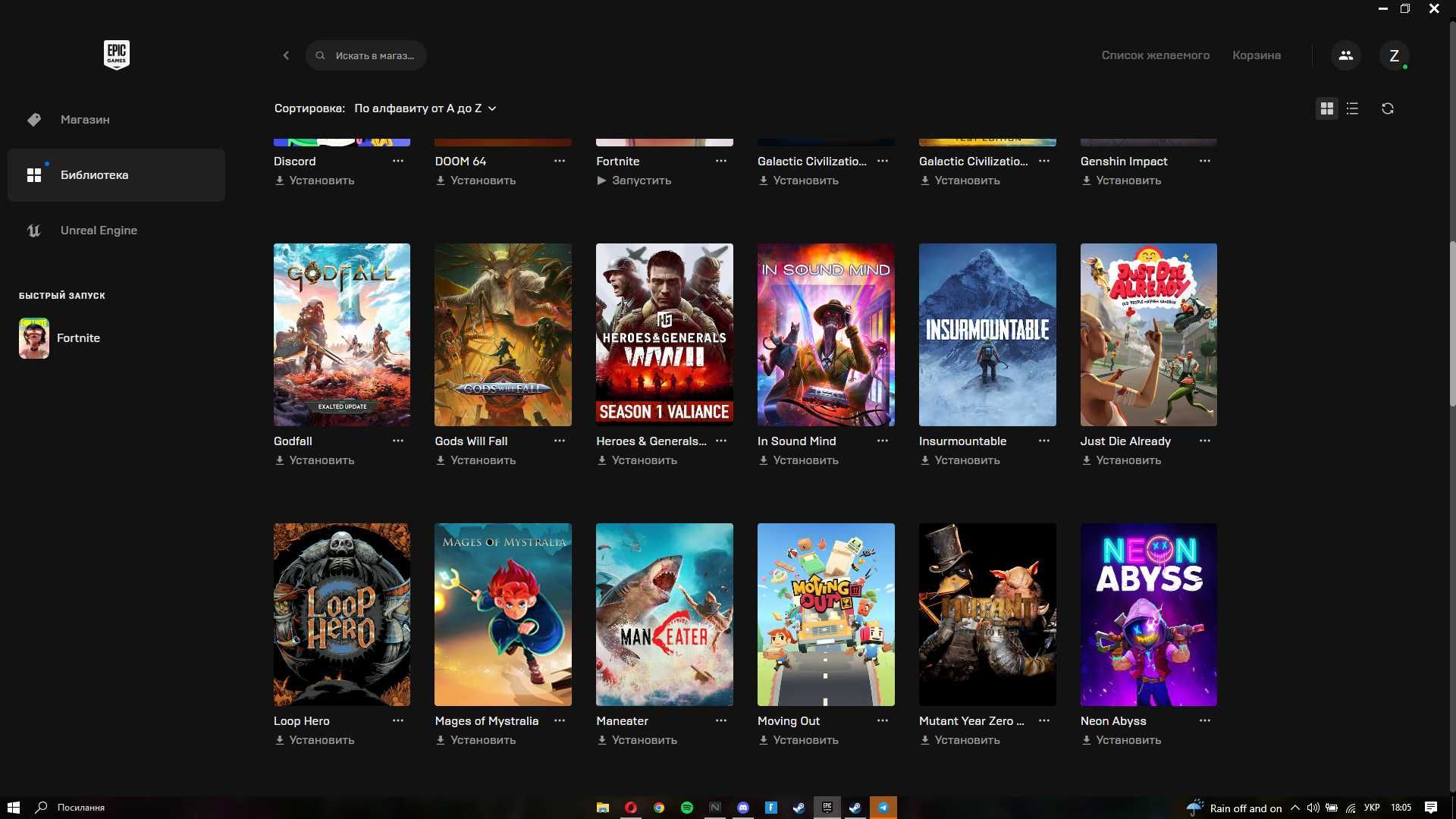Viewport: 1456px width, 819px height.
Task: Open Neon Abyss more options menu
Action: [1205, 720]
